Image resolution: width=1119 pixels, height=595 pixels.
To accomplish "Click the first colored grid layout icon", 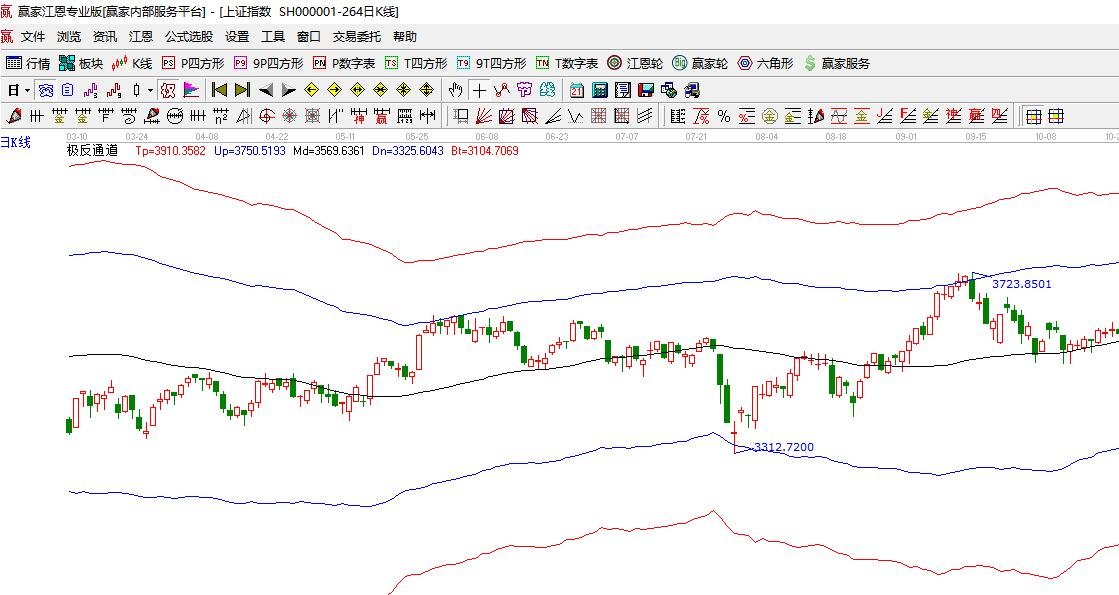I will pyautogui.click(x=1033, y=116).
